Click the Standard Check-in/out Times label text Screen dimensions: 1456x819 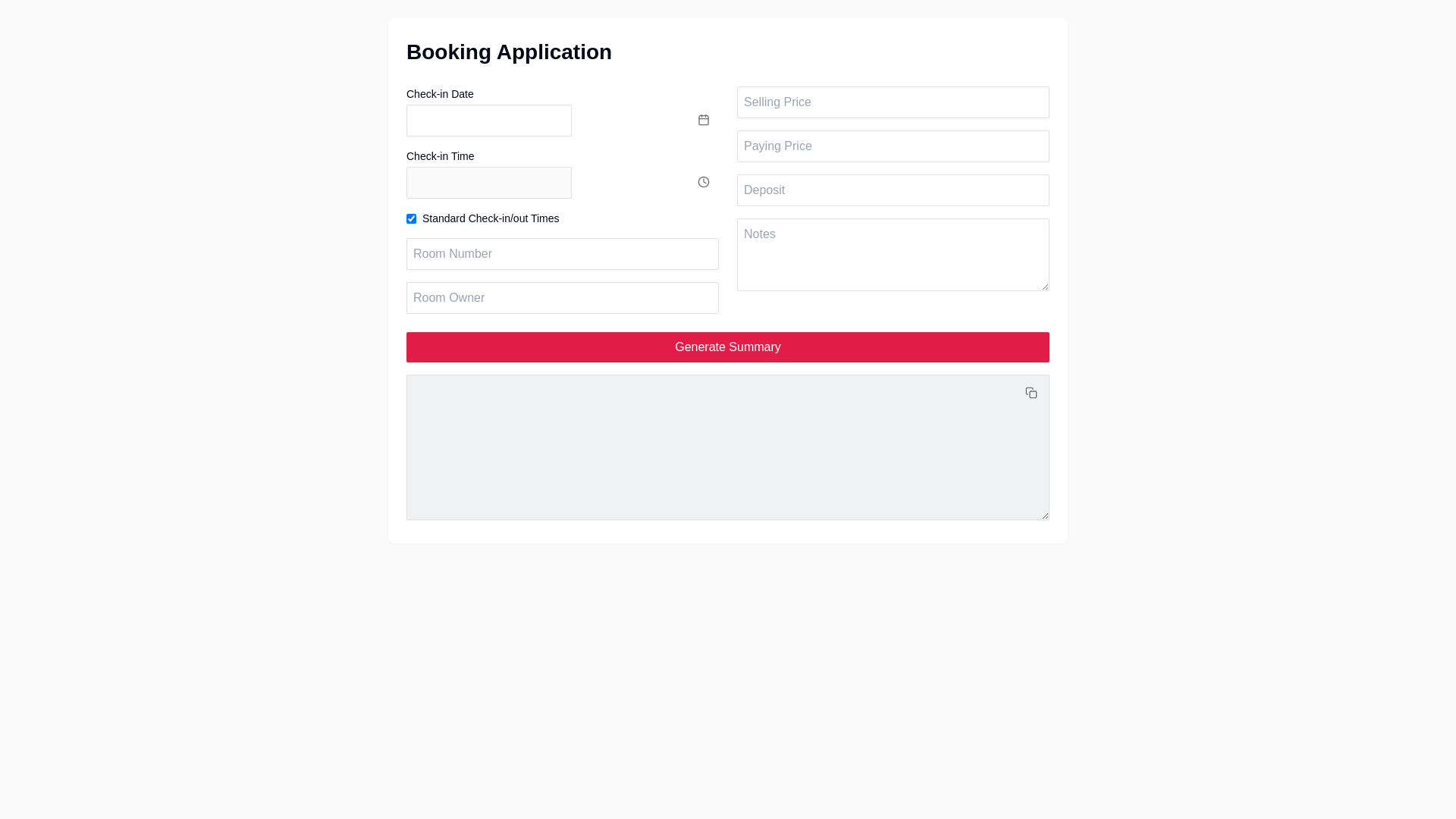(491, 218)
